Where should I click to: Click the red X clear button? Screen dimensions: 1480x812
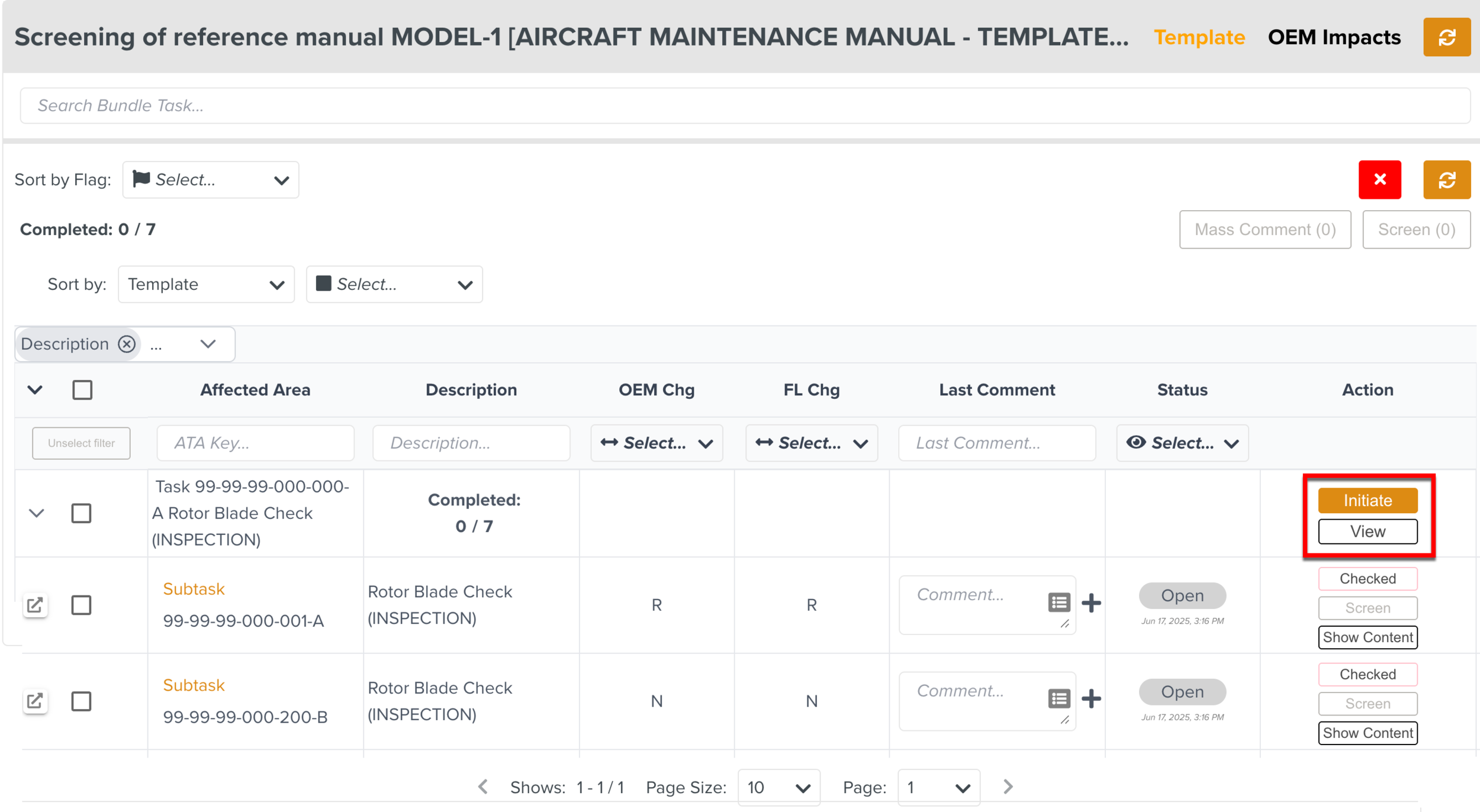1379,179
